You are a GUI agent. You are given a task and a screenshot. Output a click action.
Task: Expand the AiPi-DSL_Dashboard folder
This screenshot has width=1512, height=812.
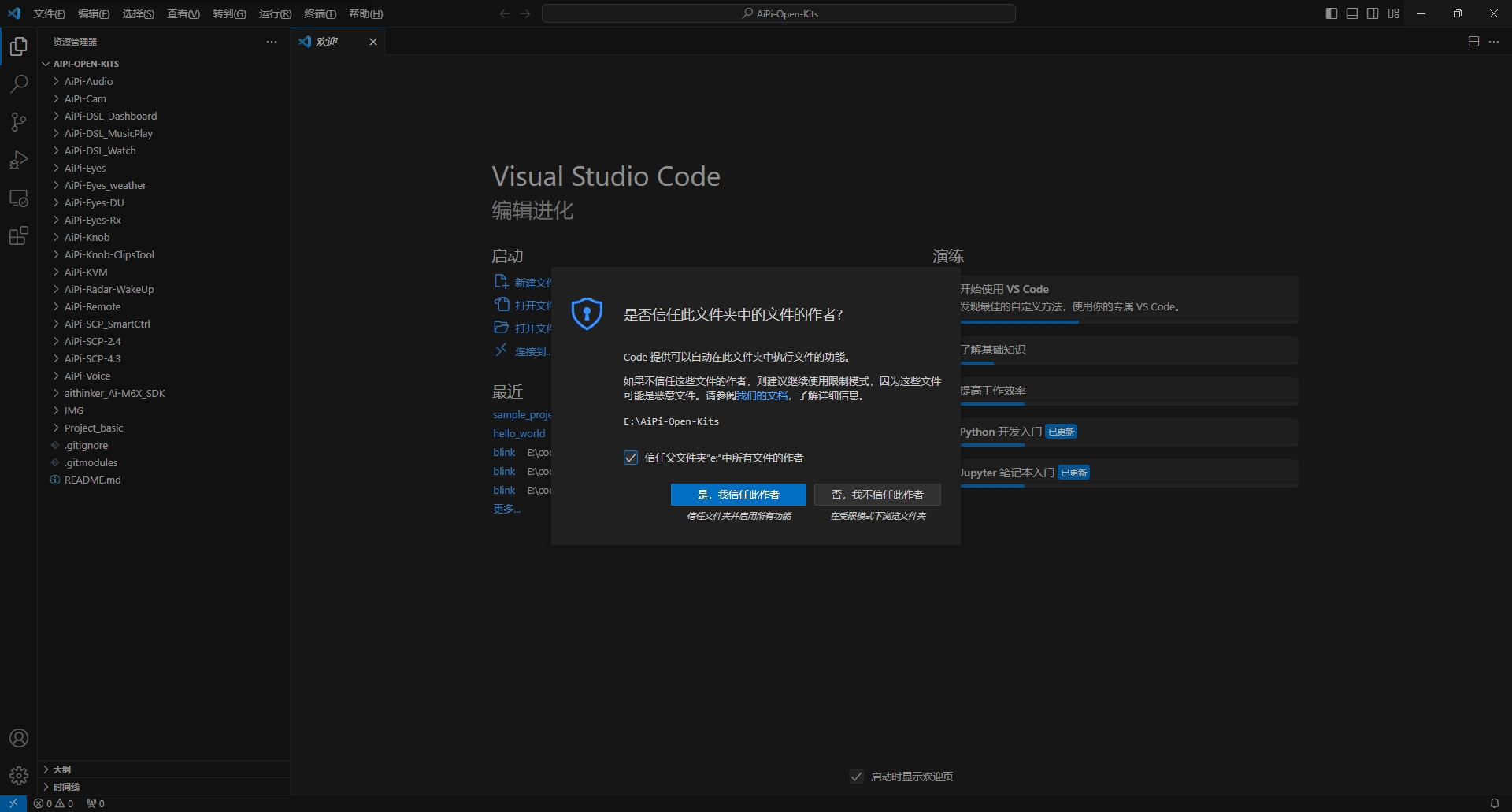(x=164, y=116)
